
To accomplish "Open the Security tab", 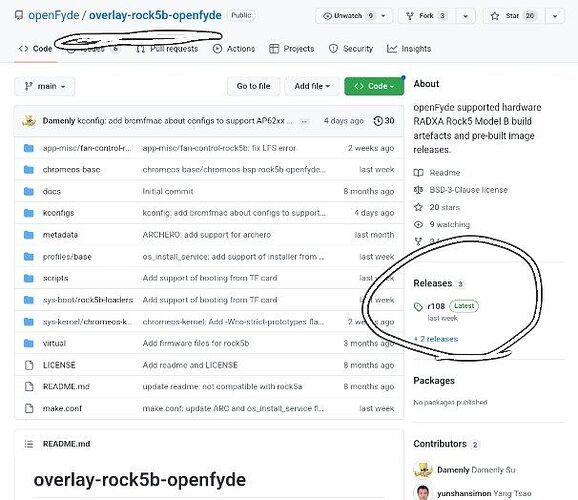I will [x=351, y=49].
